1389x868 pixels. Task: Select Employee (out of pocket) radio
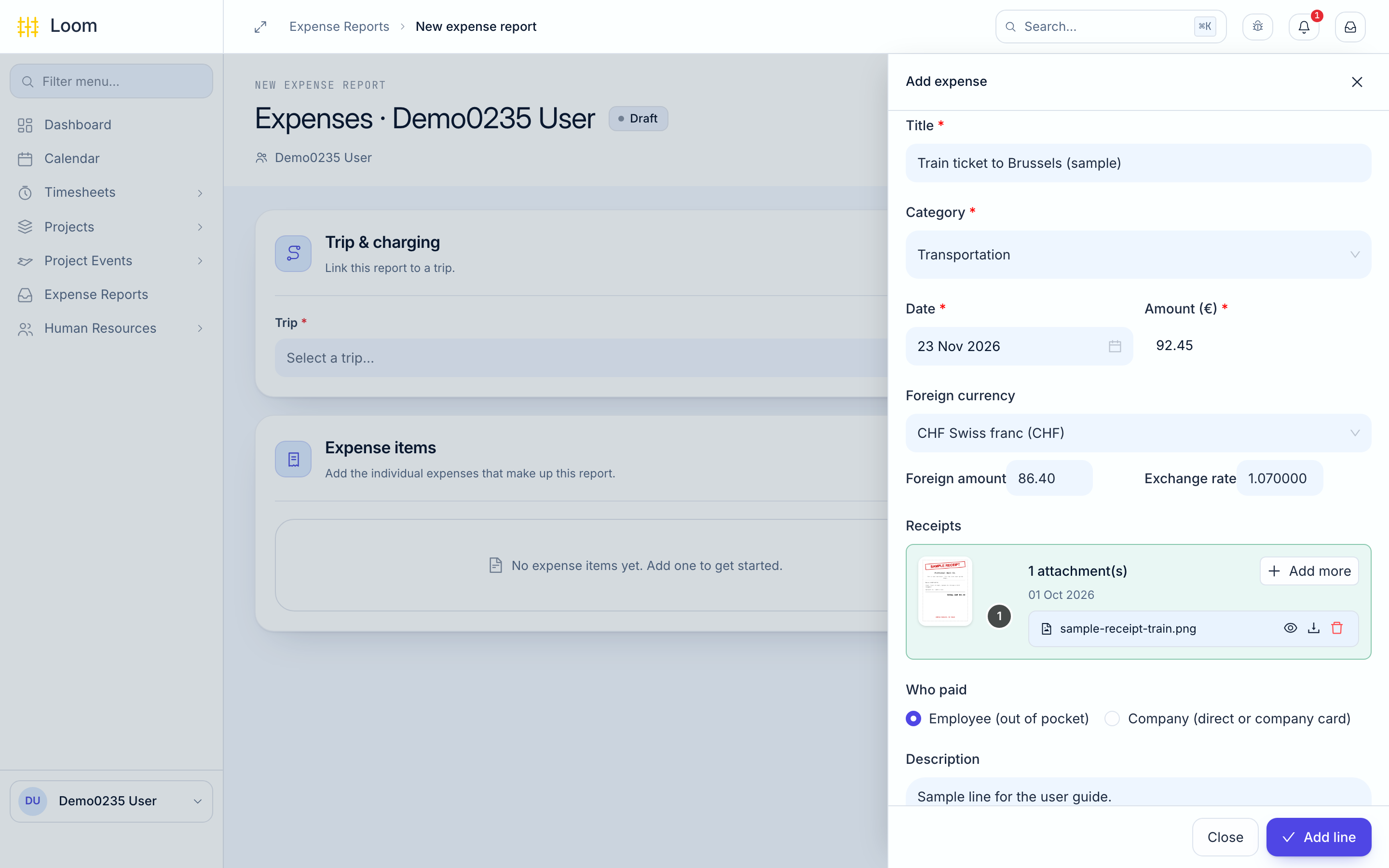point(913,719)
